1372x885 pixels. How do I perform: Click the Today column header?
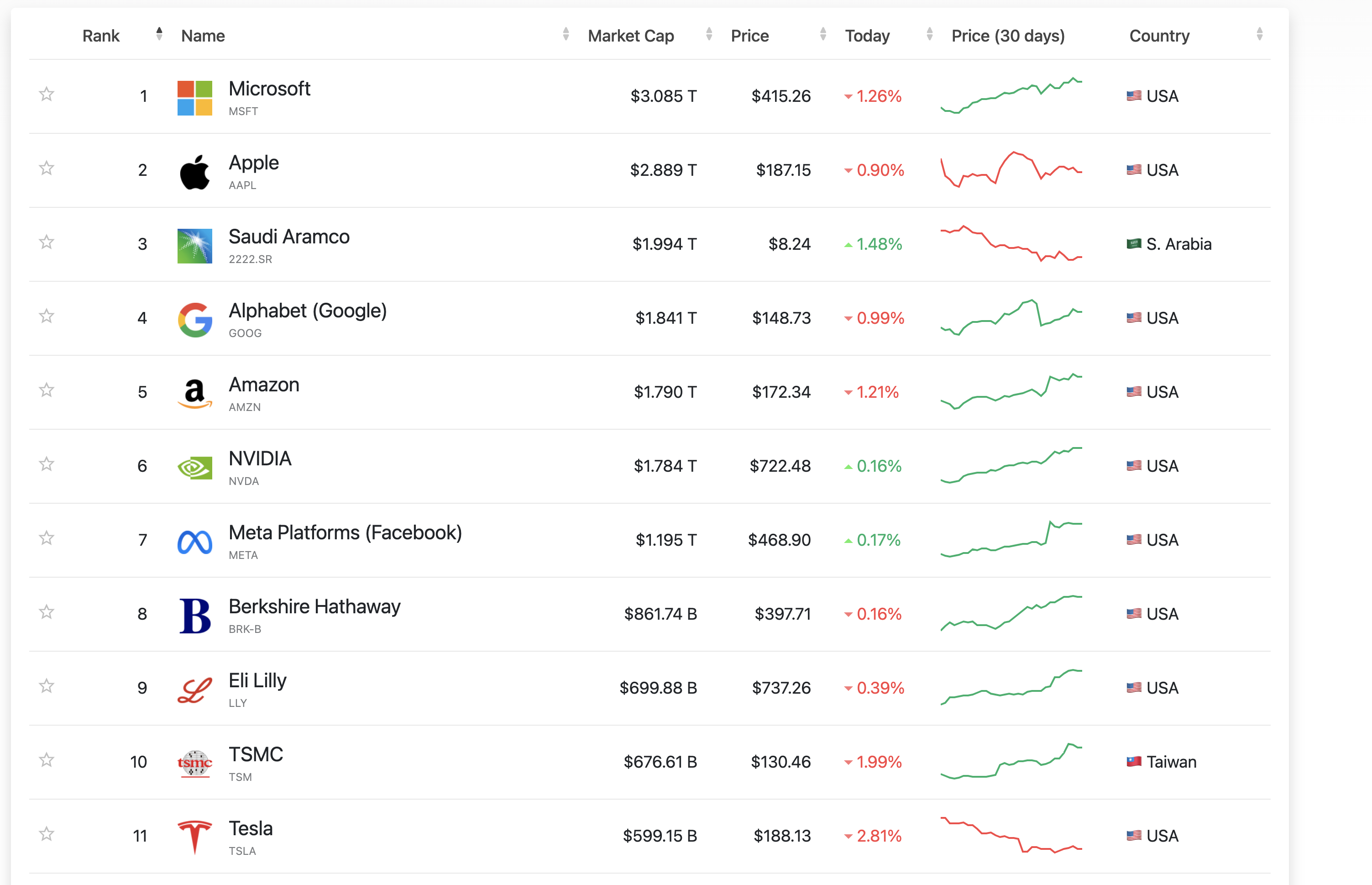click(x=867, y=36)
